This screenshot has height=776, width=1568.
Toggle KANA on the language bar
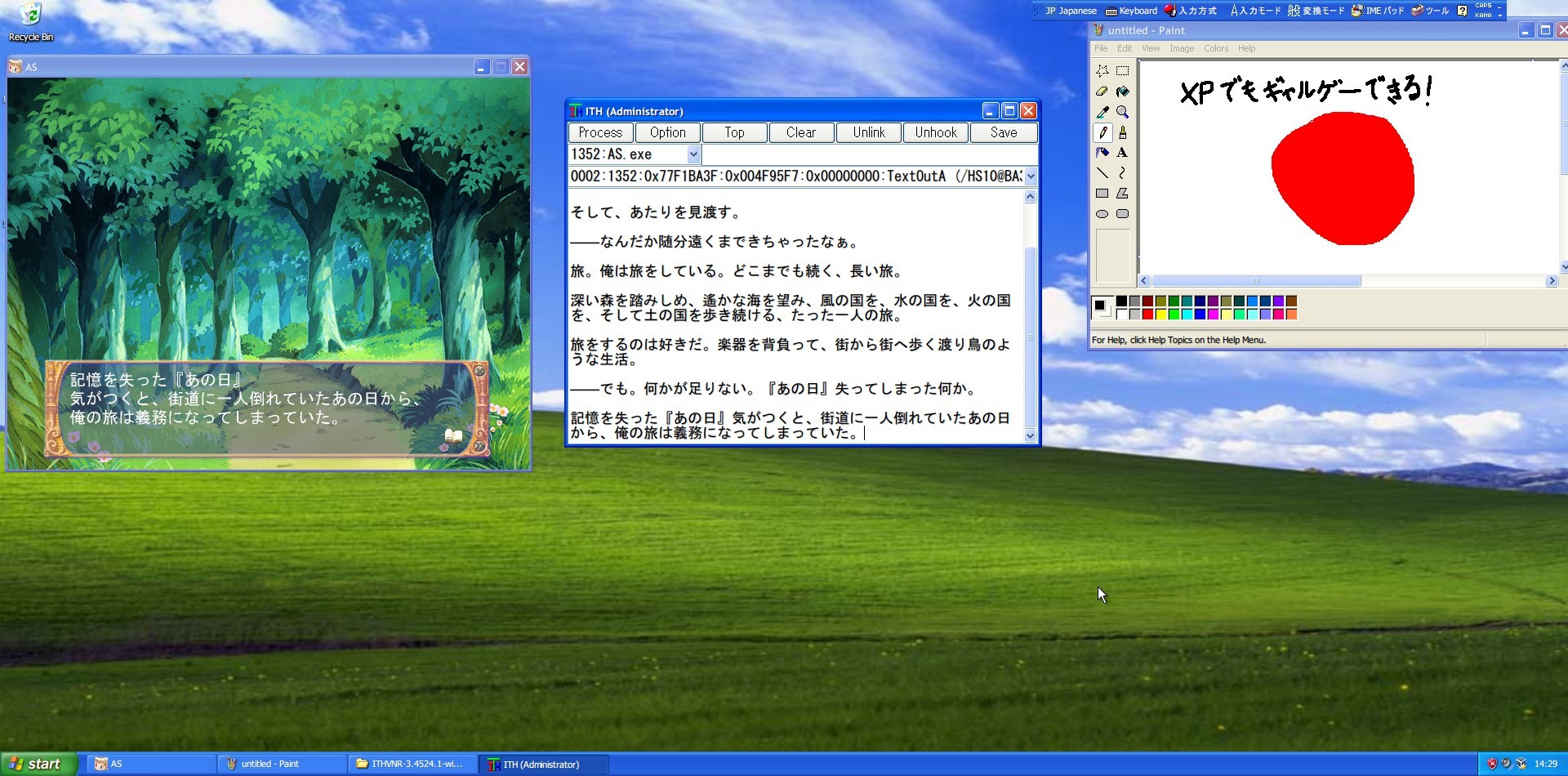point(1484,16)
